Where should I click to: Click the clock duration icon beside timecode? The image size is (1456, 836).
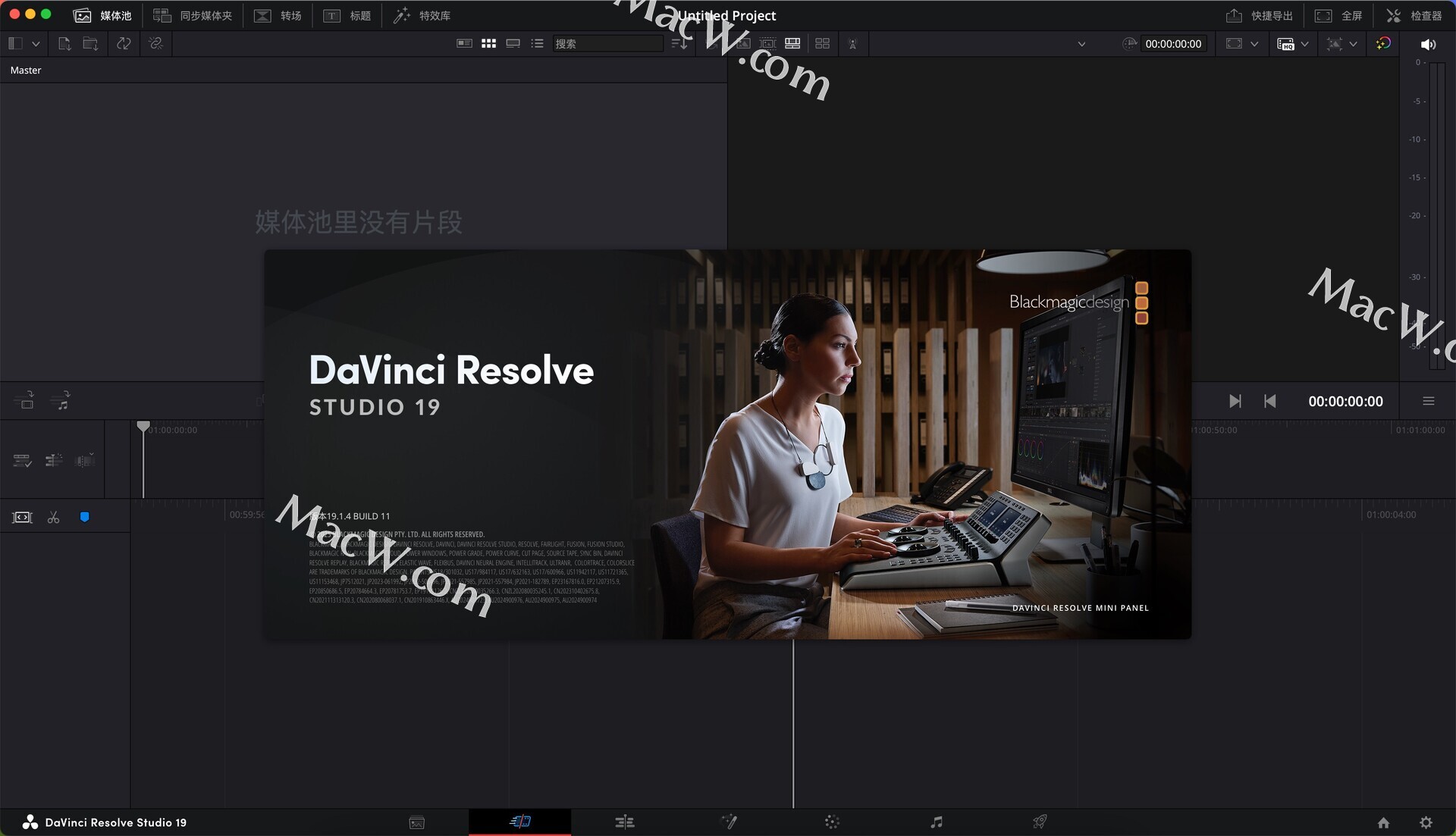1129,43
